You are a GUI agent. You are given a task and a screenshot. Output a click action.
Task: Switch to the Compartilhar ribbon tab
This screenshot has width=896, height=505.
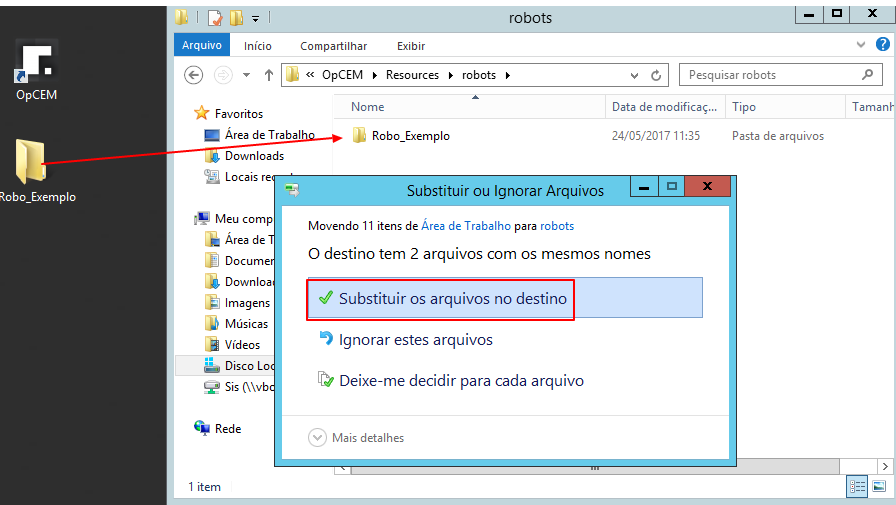333,46
